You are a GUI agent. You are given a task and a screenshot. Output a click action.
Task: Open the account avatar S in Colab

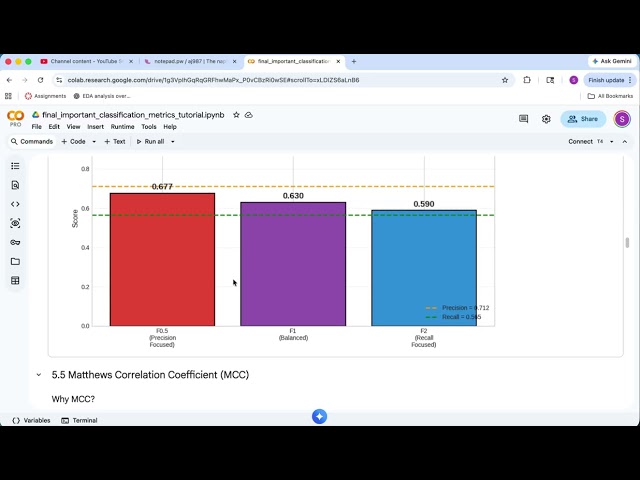pos(622,119)
